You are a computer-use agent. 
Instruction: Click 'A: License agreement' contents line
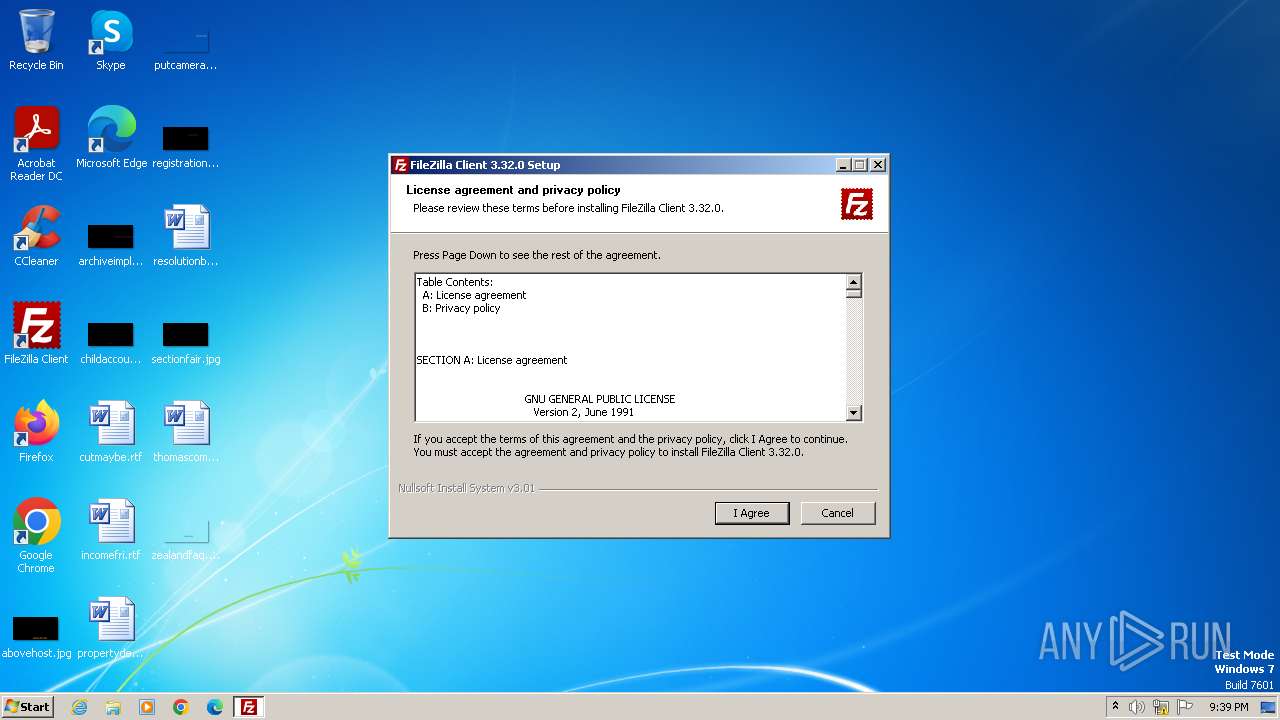[x=474, y=295]
